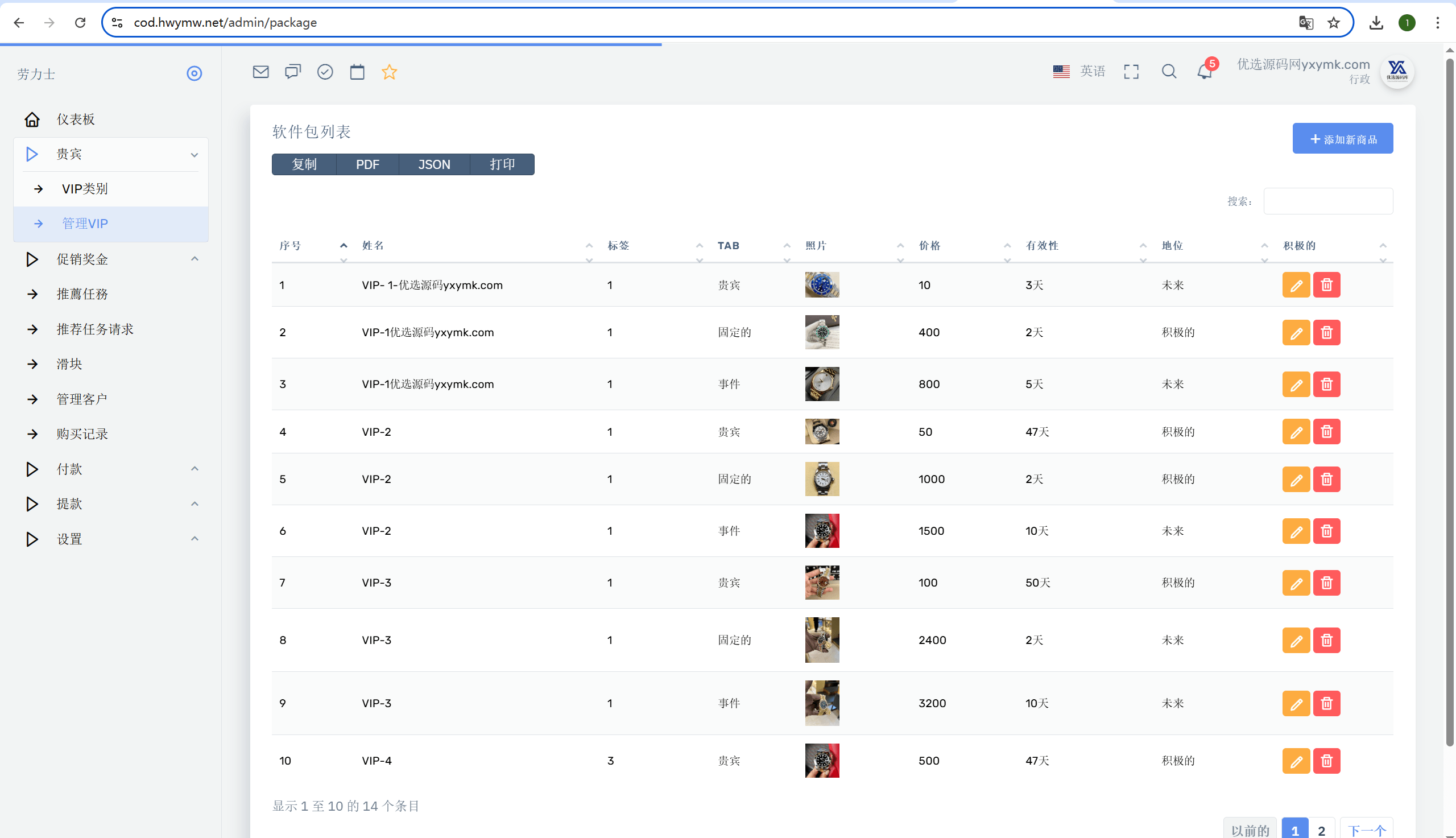Click the 添加新商品 button
The width and height of the screenshot is (1456, 838).
1343,139
